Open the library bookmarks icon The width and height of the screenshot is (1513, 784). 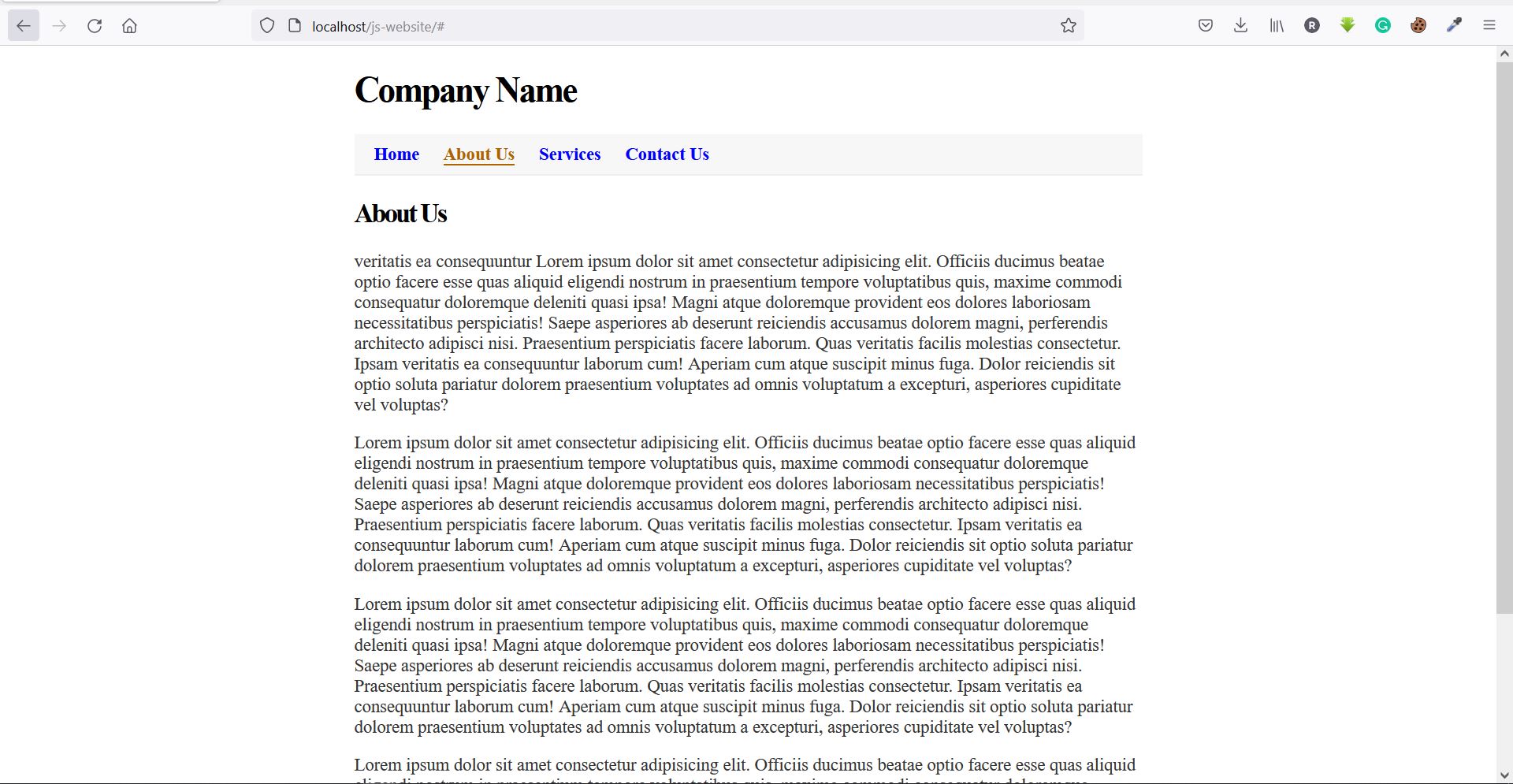pyautogui.click(x=1277, y=26)
